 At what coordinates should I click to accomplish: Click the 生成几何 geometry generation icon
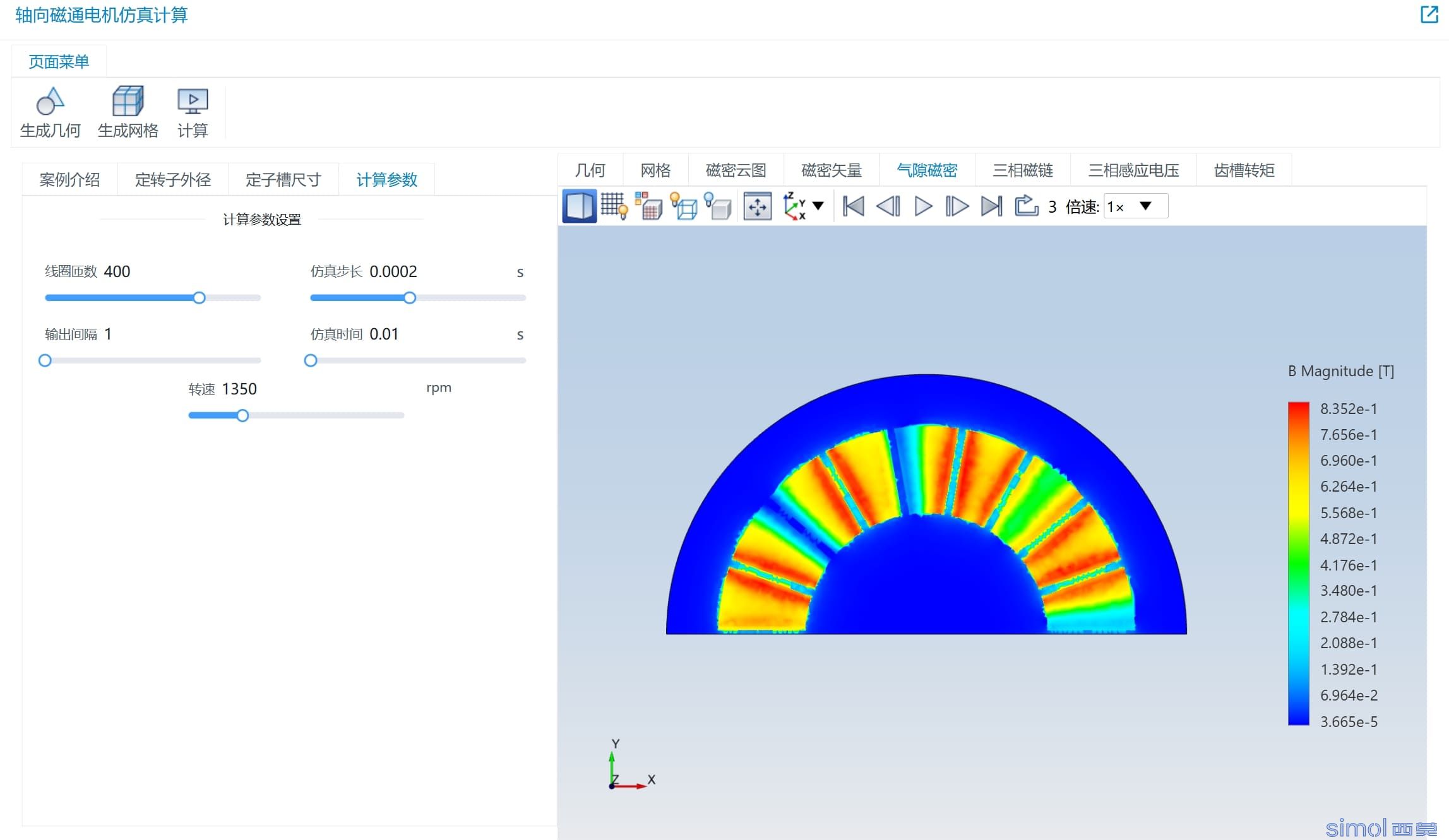[x=50, y=101]
